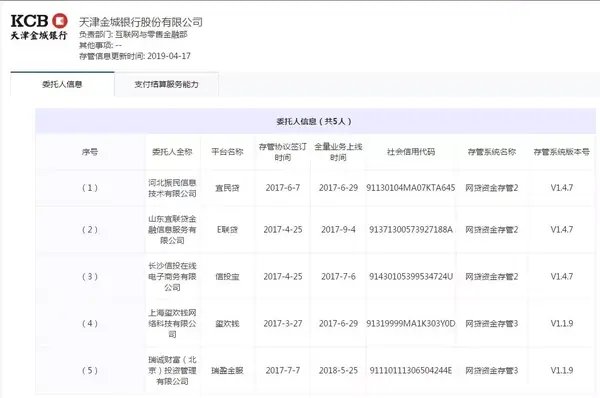Click the 平台名称 column header
The width and height of the screenshot is (600, 398).
point(227,152)
